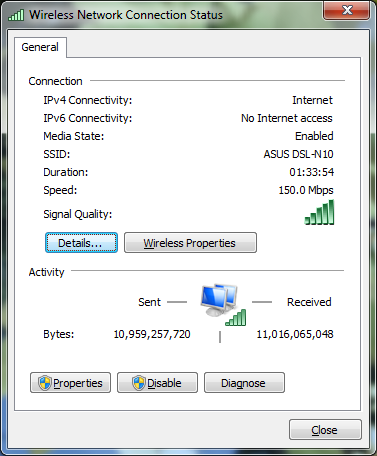Click the Duration value 01:33:54
The width and height of the screenshot is (377, 456).
[311, 172]
